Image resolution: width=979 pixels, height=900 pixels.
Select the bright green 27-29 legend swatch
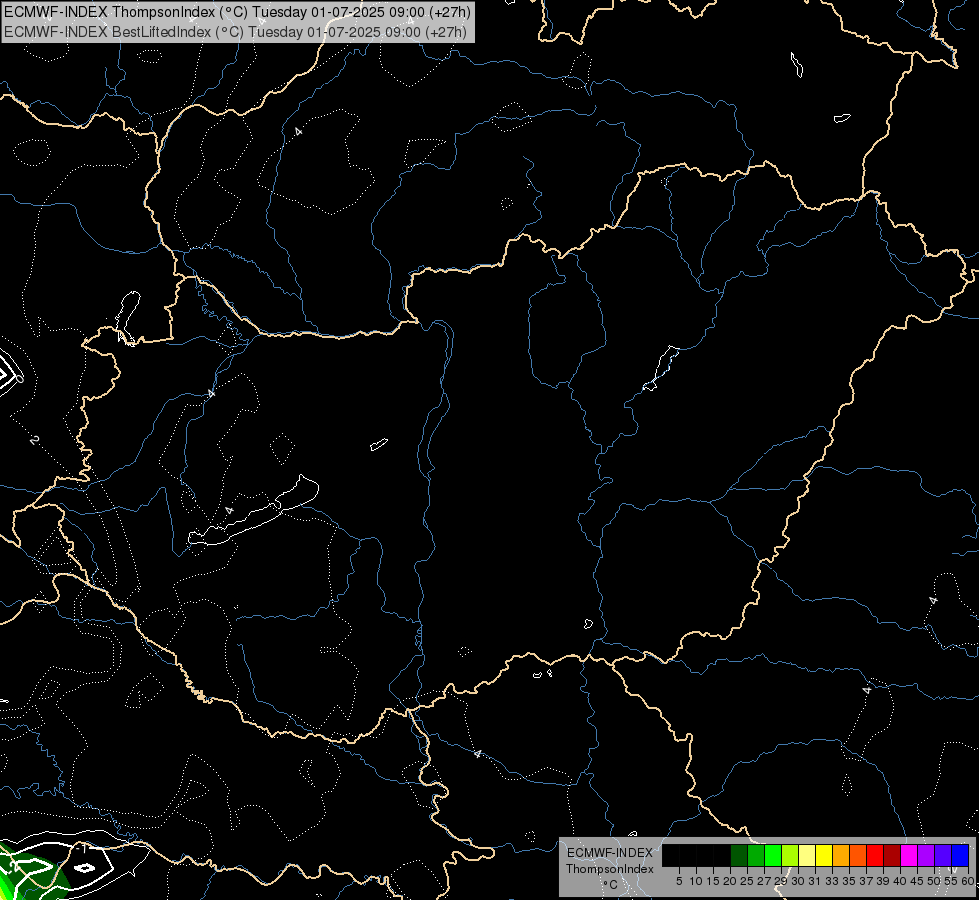773,855
